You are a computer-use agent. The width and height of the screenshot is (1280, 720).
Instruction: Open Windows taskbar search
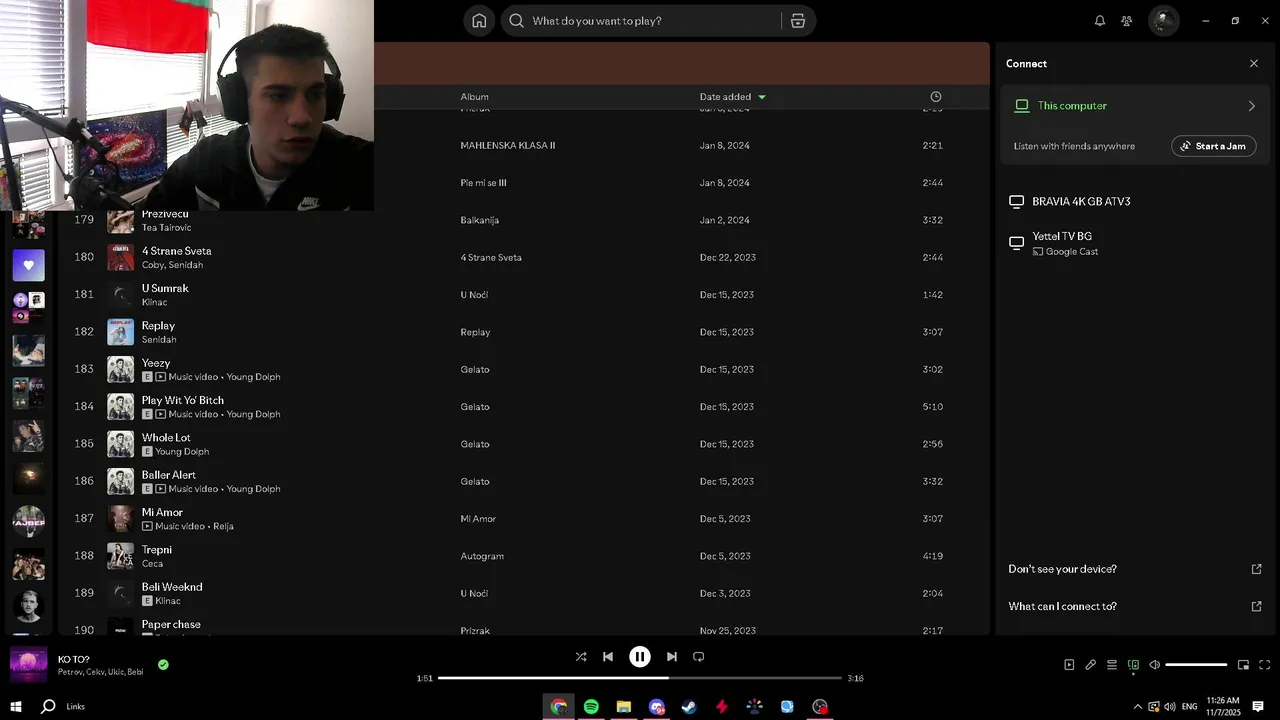coord(48,707)
